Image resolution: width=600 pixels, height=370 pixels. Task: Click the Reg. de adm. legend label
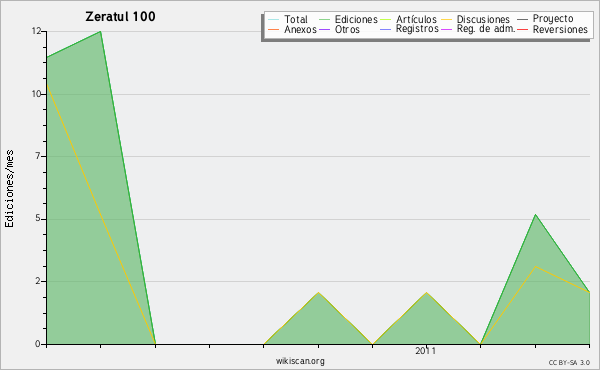pyautogui.click(x=486, y=29)
